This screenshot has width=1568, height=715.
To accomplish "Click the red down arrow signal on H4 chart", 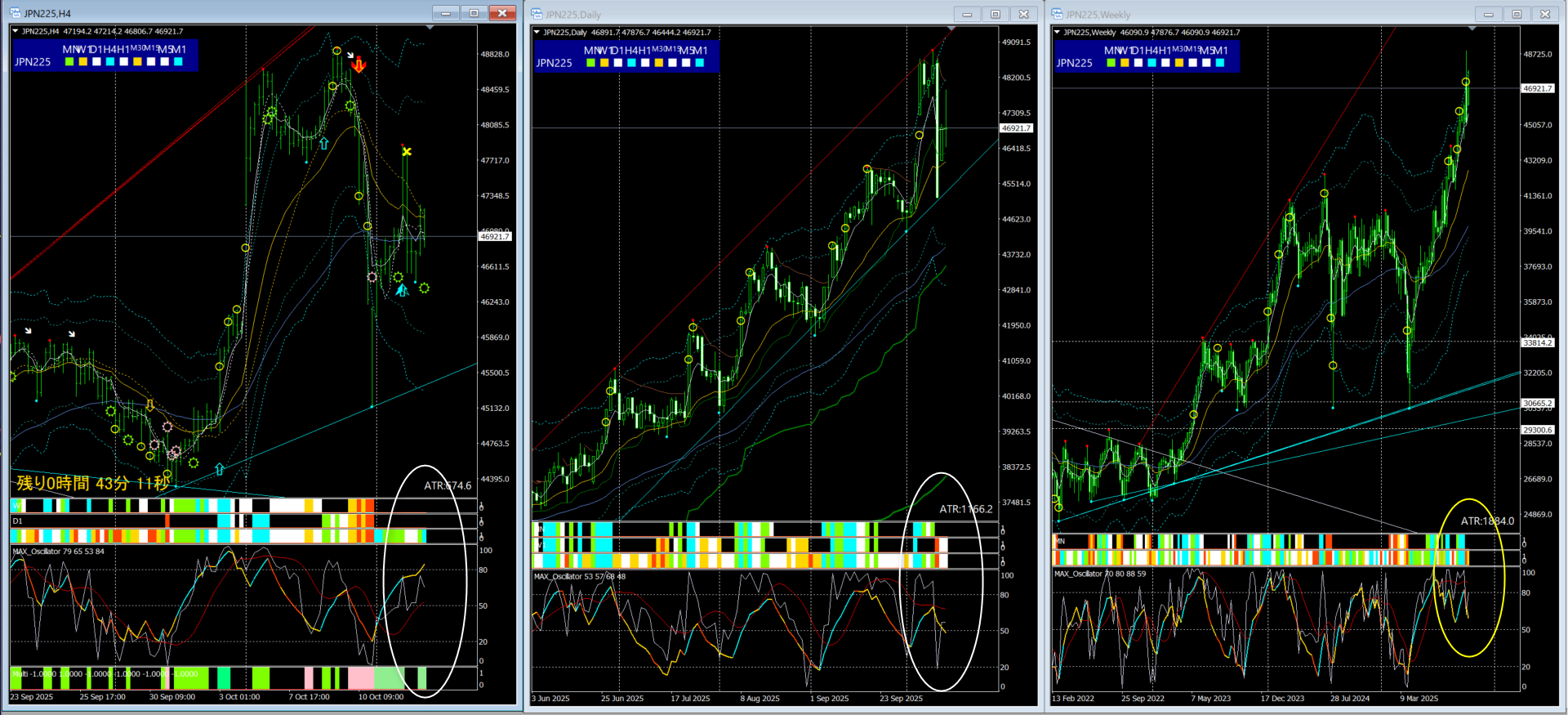I will pyautogui.click(x=359, y=65).
